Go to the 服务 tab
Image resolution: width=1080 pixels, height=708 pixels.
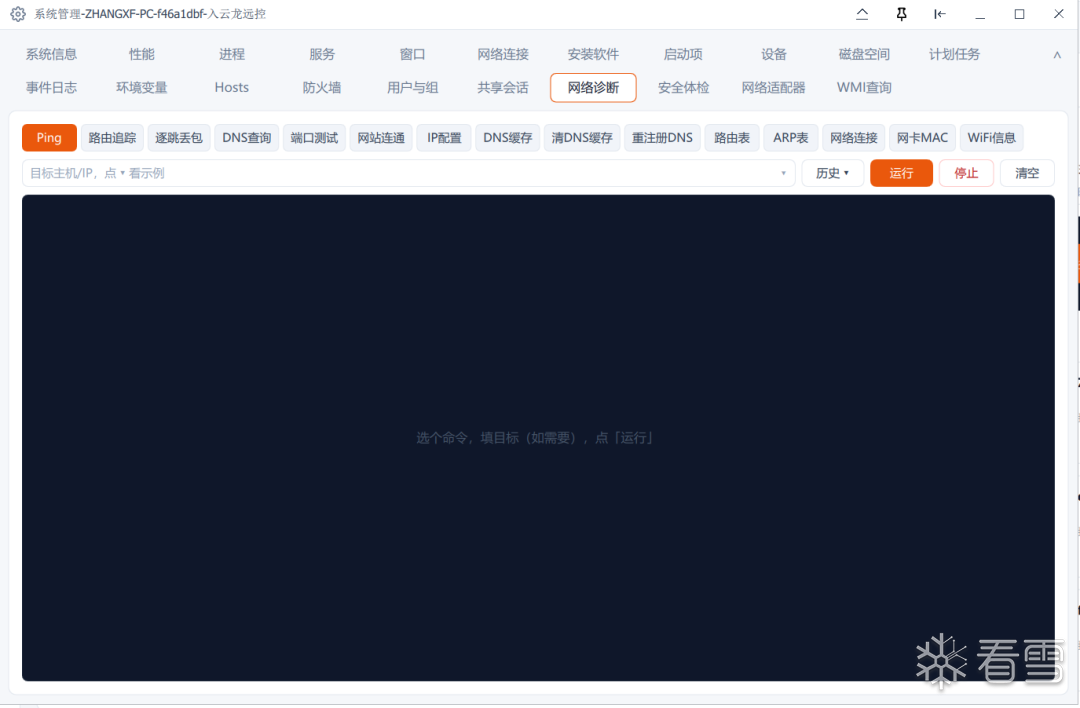pos(322,54)
